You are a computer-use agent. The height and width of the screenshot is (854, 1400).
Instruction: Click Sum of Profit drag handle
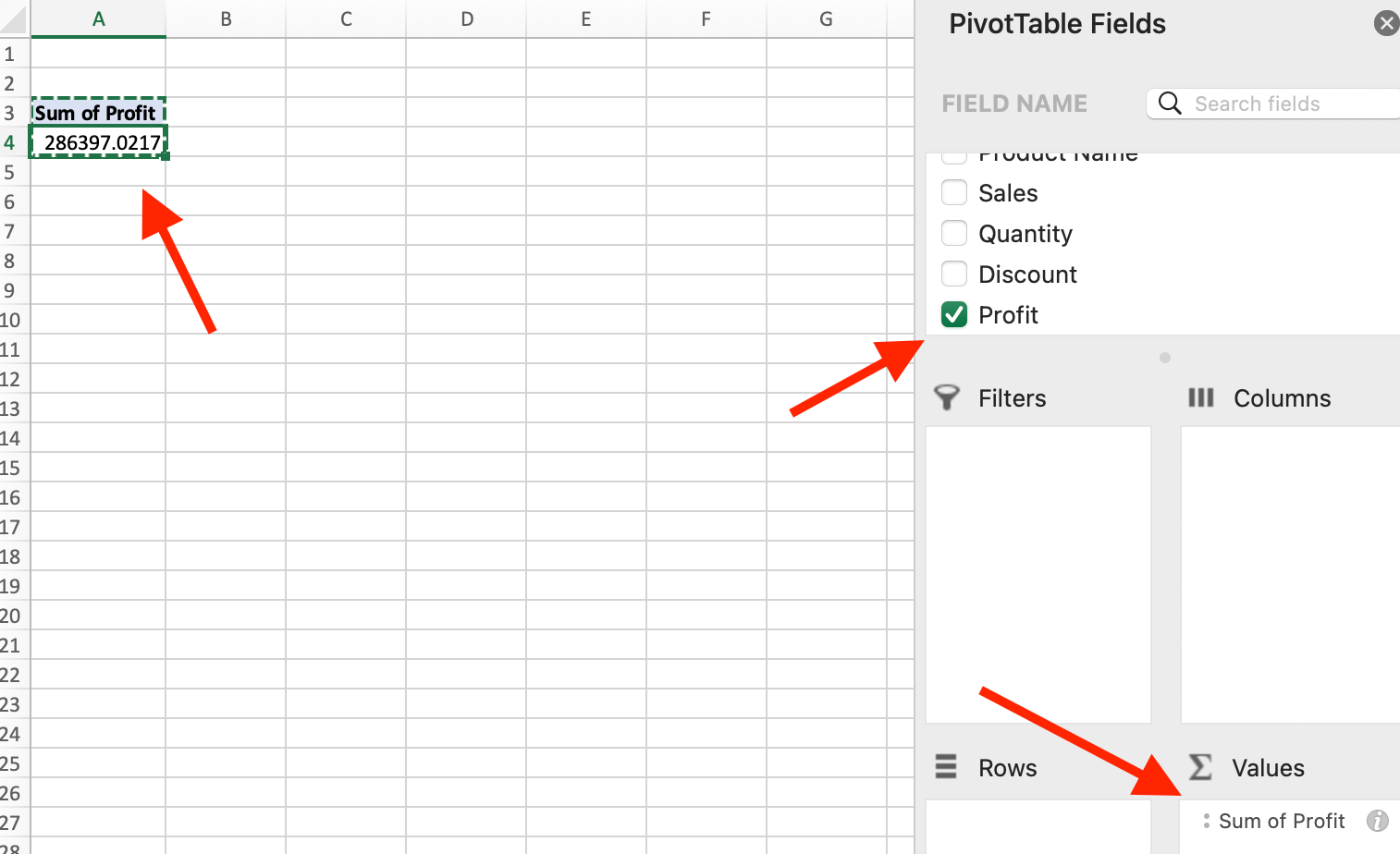[1206, 821]
